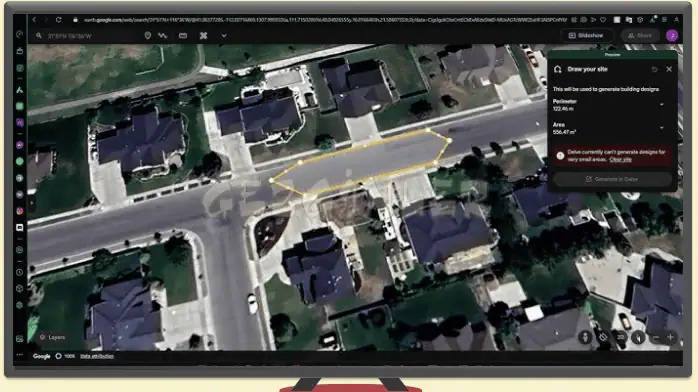Click the compass north button

[x=638, y=337]
